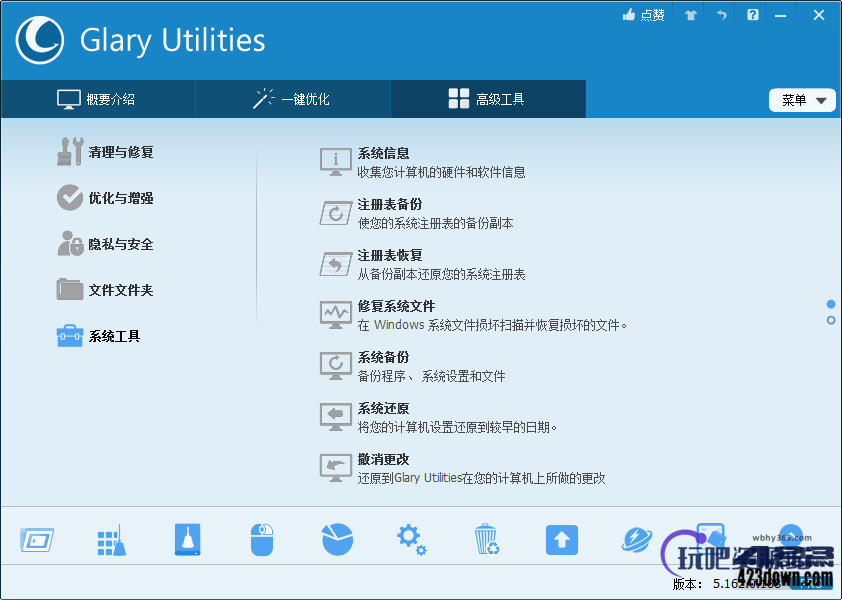
Task: Open the process manager gears icon
Action: tap(412, 540)
